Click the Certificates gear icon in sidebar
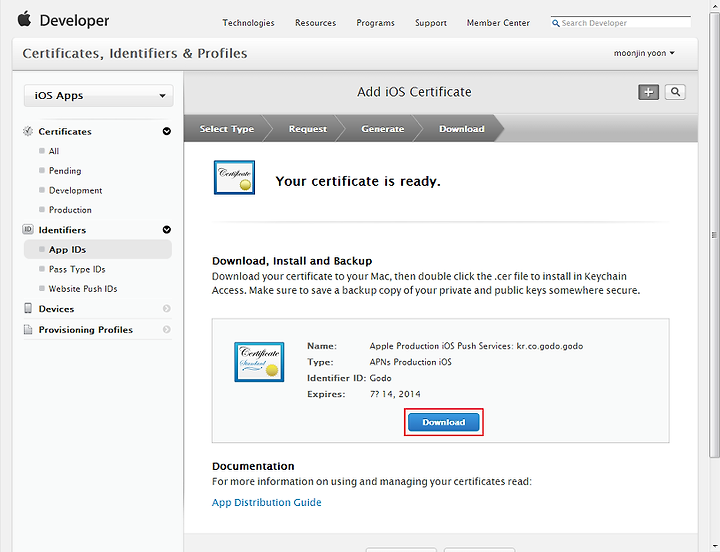 point(28,131)
